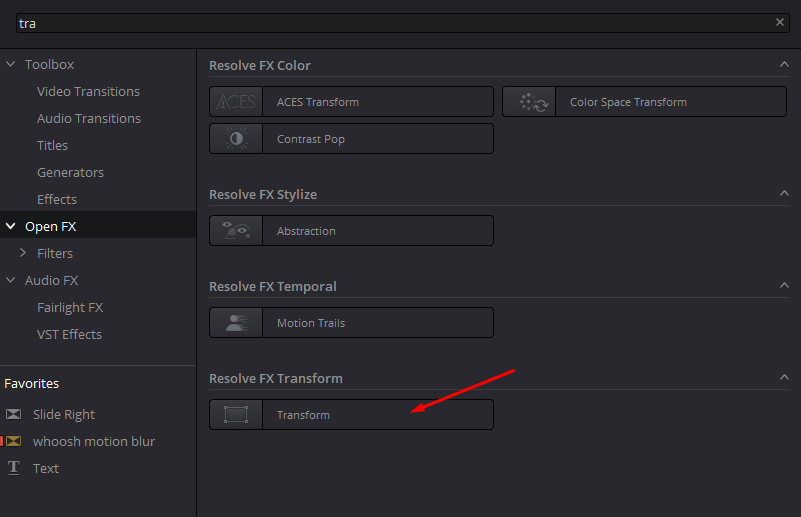Click the Color Space Transform icon
The image size is (801, 517).
[528, 102]
